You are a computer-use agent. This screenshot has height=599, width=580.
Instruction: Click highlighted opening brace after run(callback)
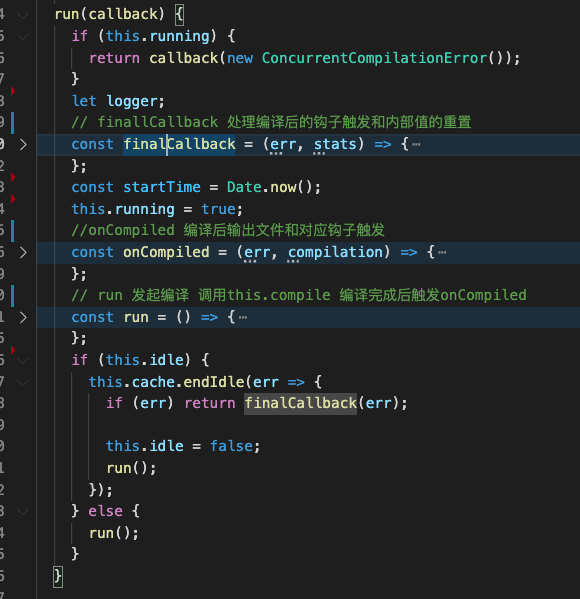tap(179, 15)
